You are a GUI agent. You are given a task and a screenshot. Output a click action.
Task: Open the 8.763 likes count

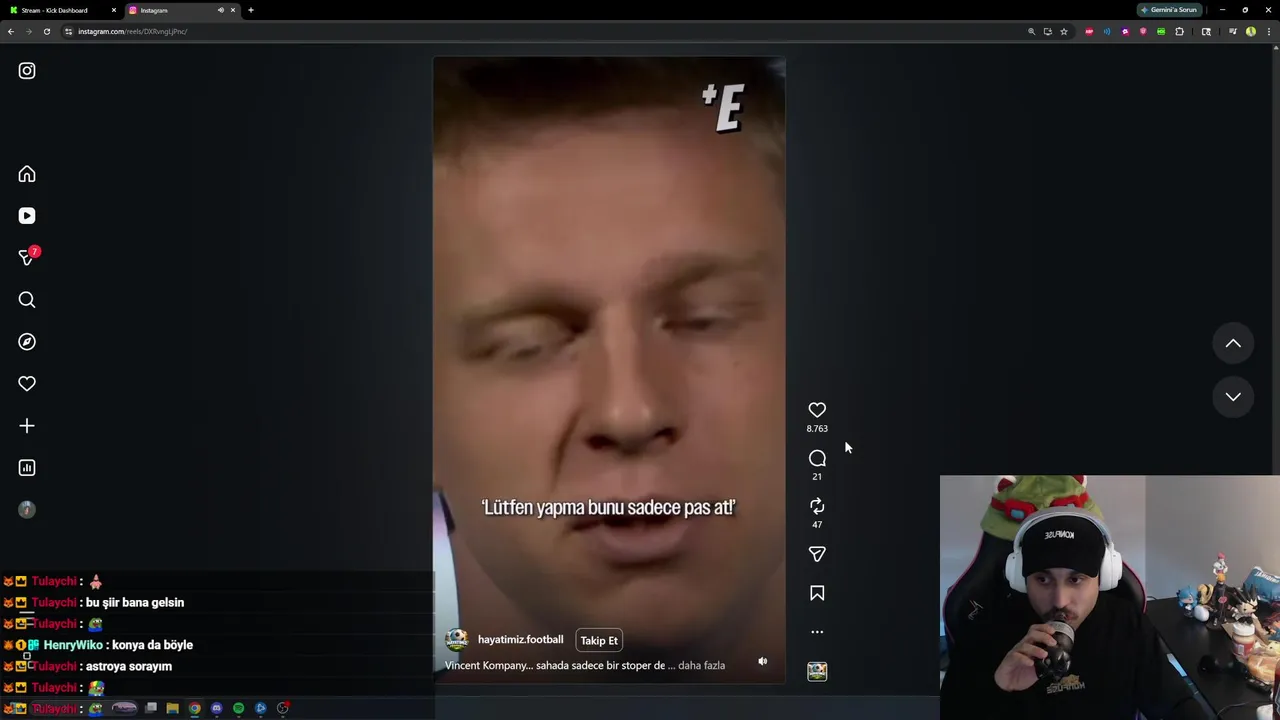point(817,429)
